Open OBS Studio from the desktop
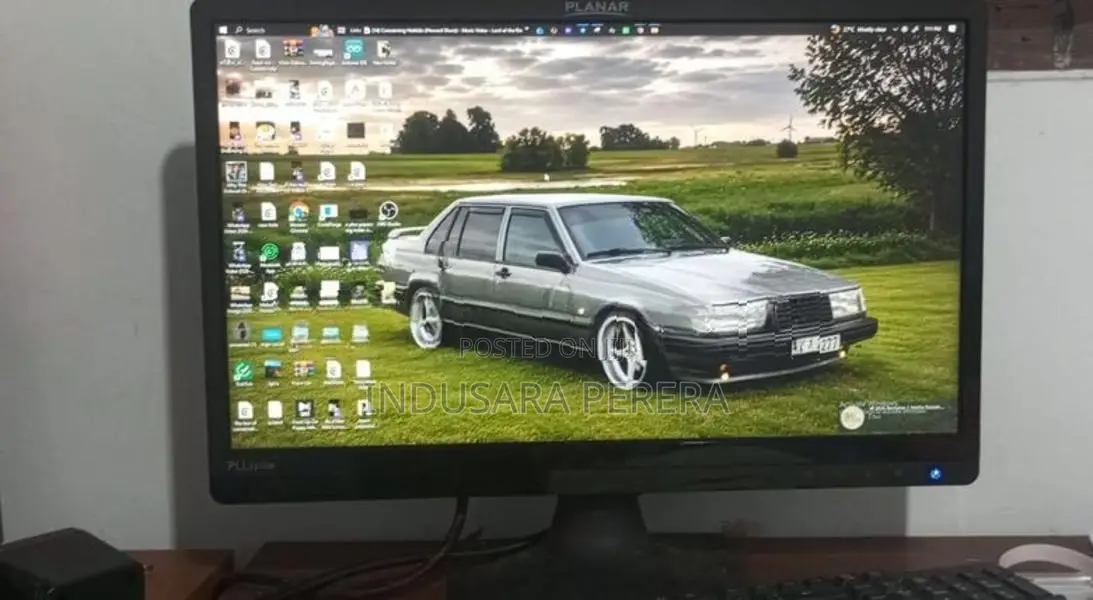 tap(388, 210)
